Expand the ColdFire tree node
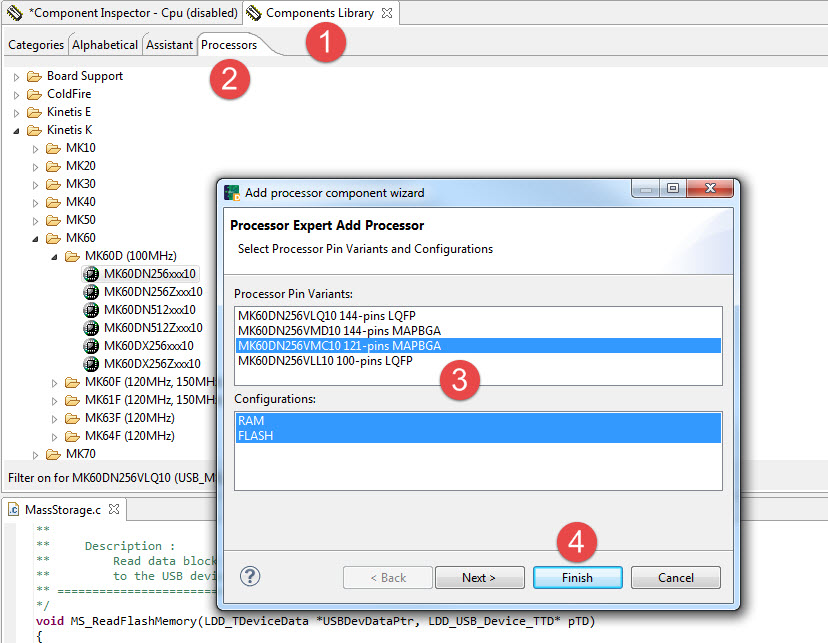 (x=16, y=95)
